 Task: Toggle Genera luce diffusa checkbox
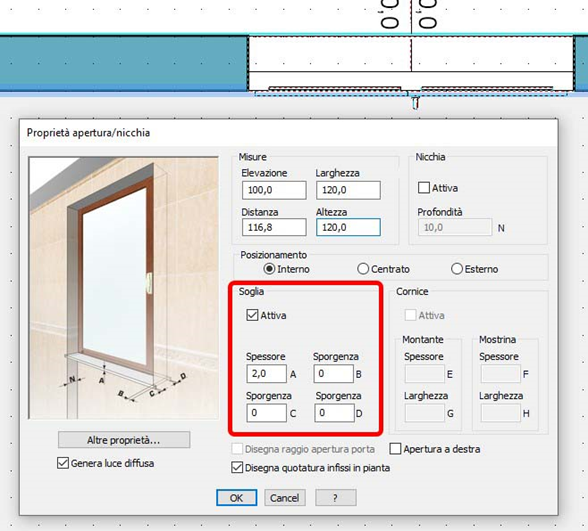point(63,463)
